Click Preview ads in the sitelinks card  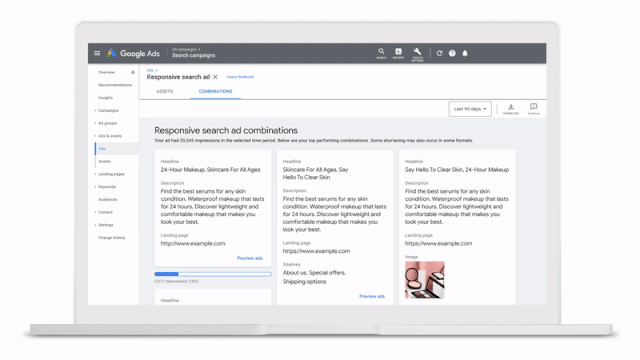372,296
